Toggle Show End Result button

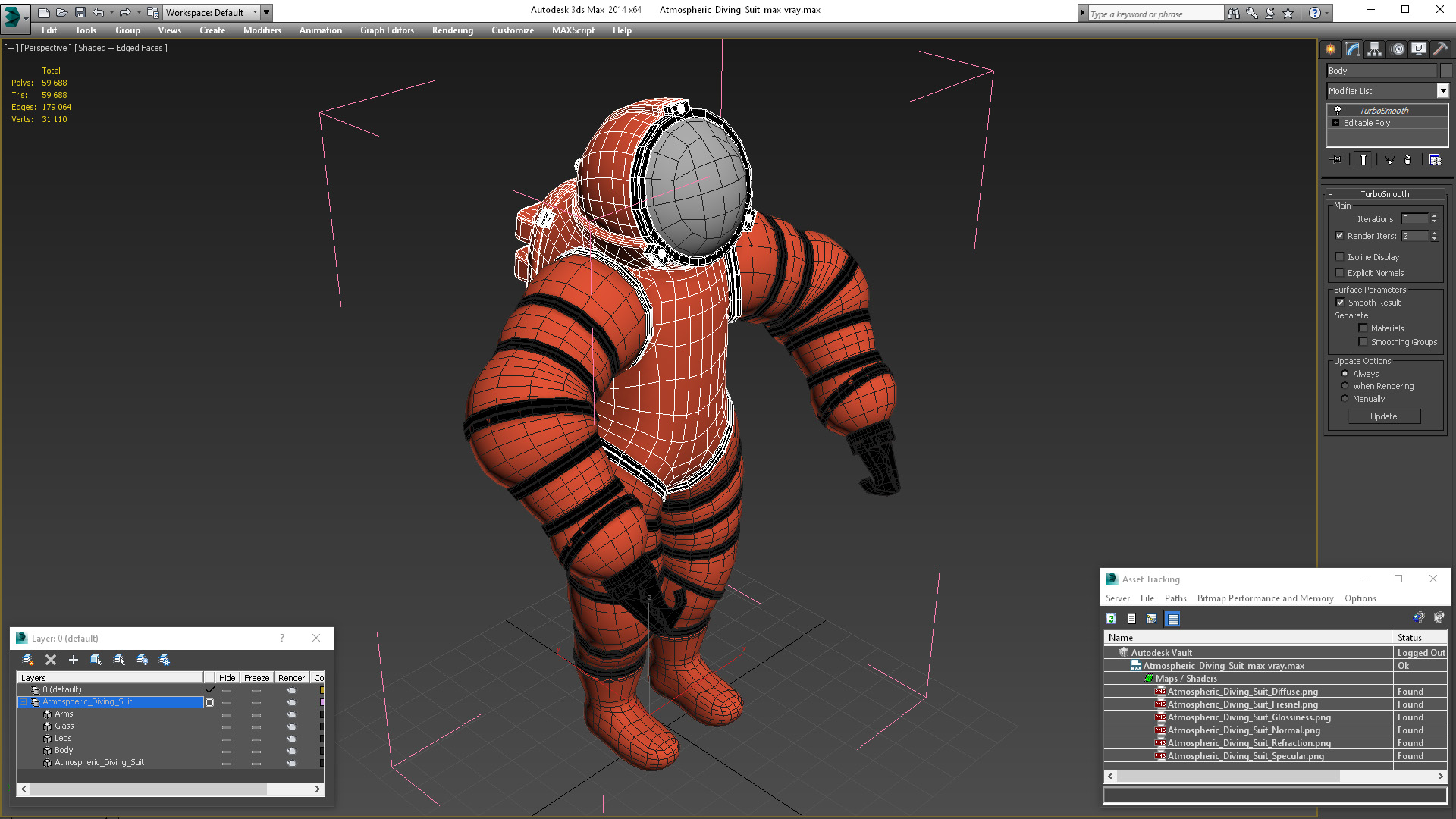point(1363,160)
